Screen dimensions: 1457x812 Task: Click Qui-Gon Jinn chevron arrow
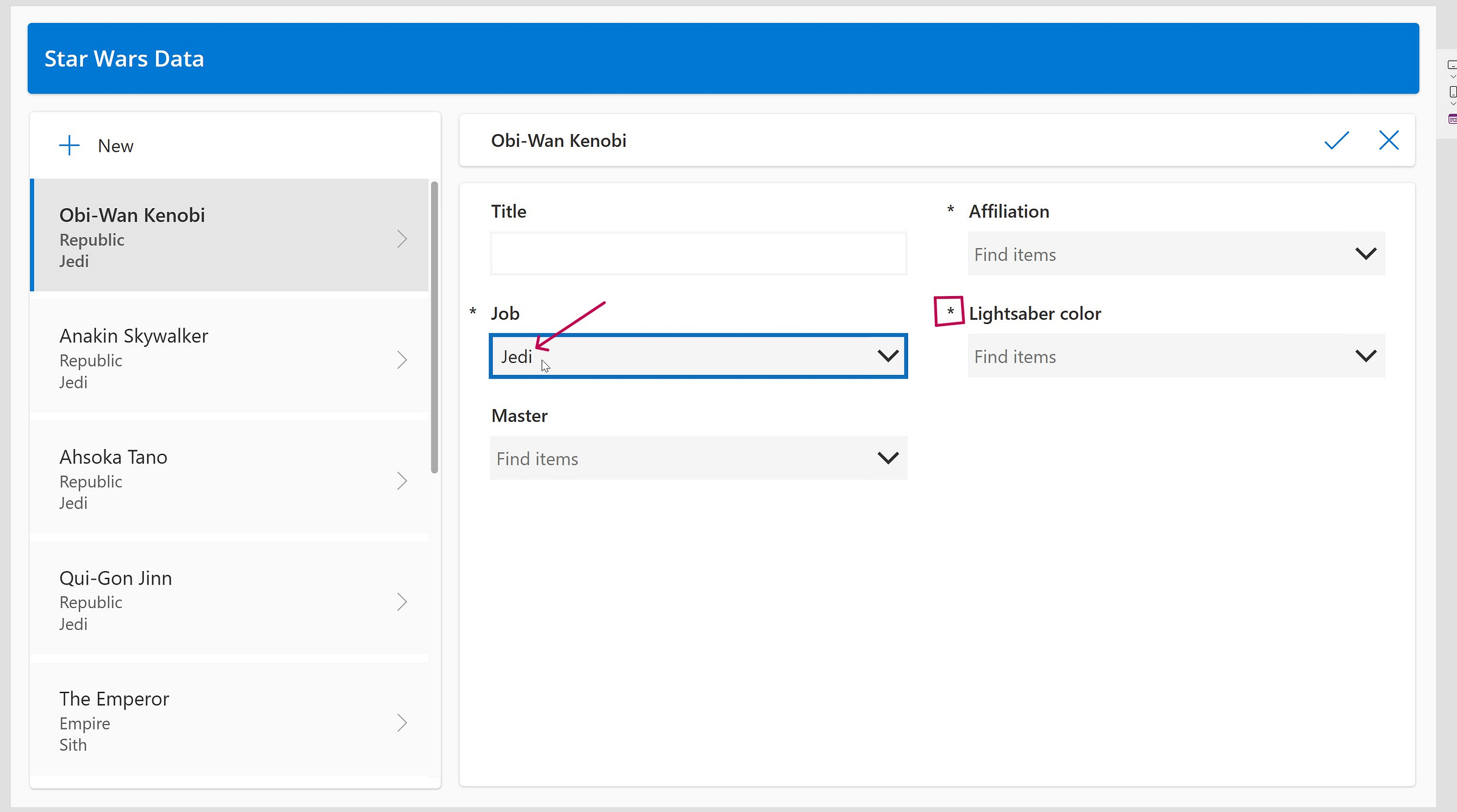[x=402, y=602]
